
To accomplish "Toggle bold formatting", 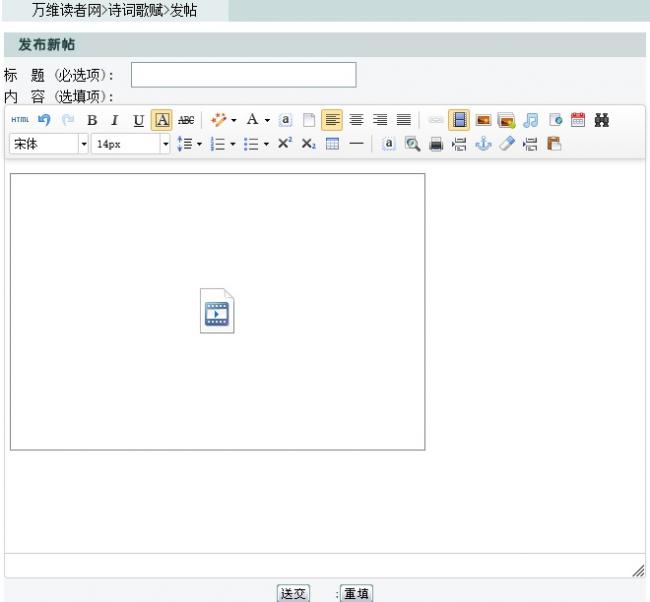I will tap(92, 121).
